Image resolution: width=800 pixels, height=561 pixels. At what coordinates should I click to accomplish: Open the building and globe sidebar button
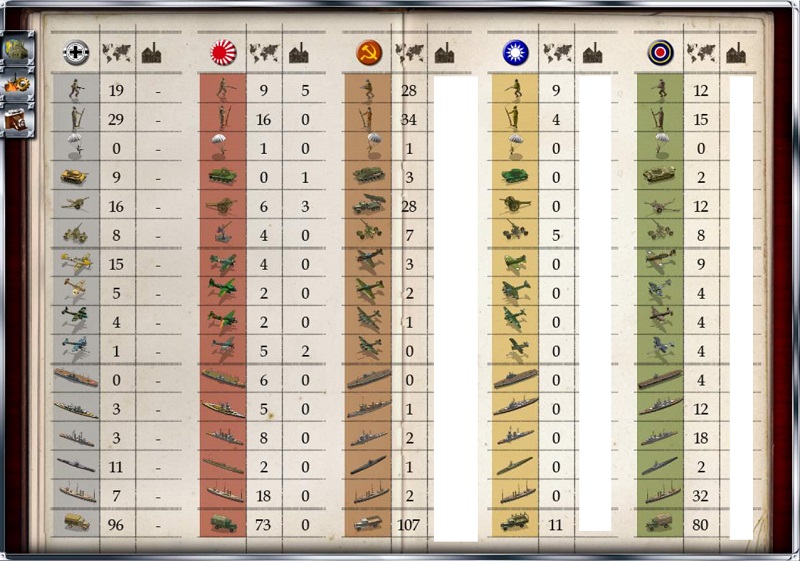tap(18, 49)
